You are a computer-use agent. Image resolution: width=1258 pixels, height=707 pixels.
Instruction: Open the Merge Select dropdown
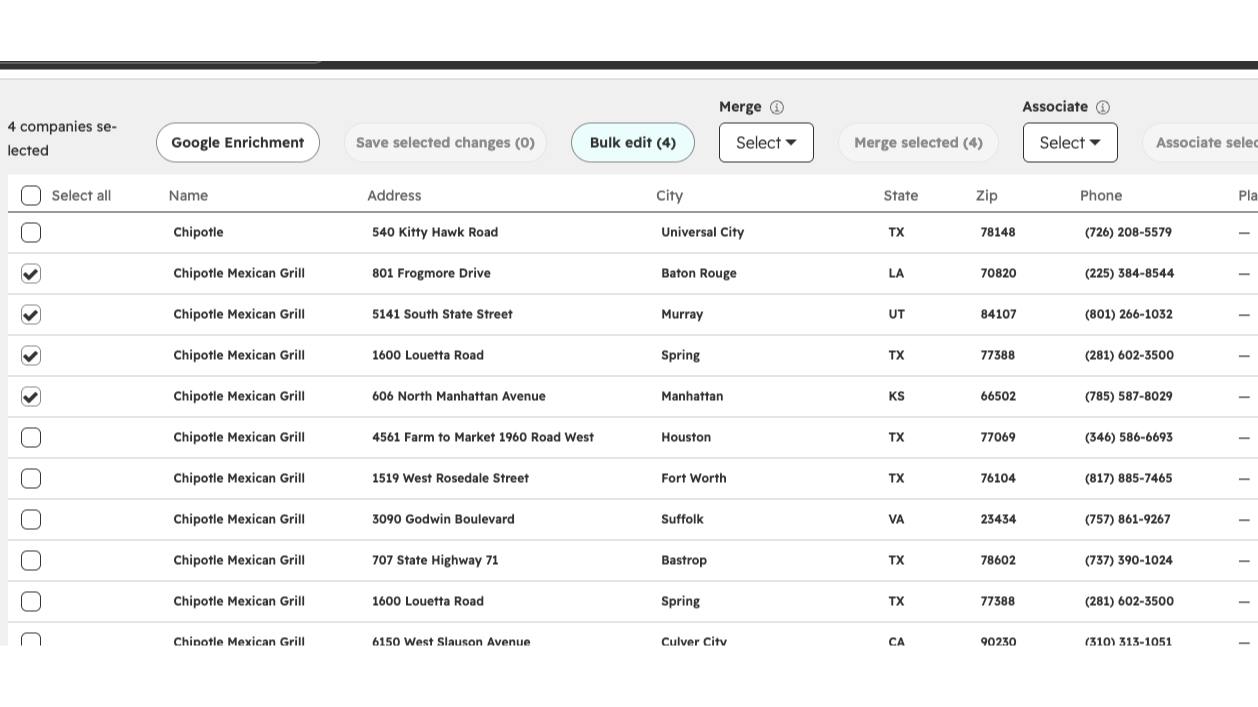(766, 142)
